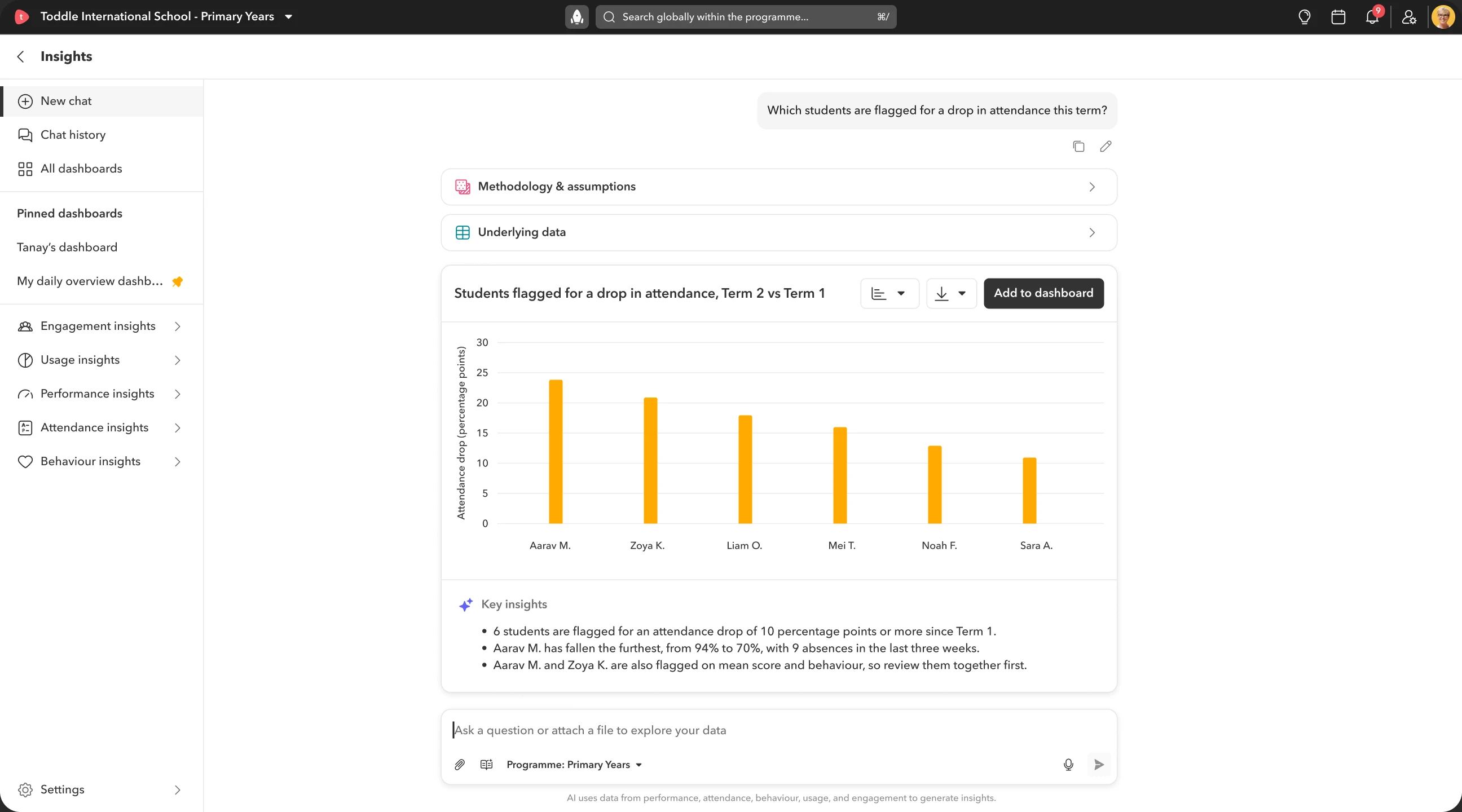Change Programme: Primary Years dropdown

pos(574,764)
